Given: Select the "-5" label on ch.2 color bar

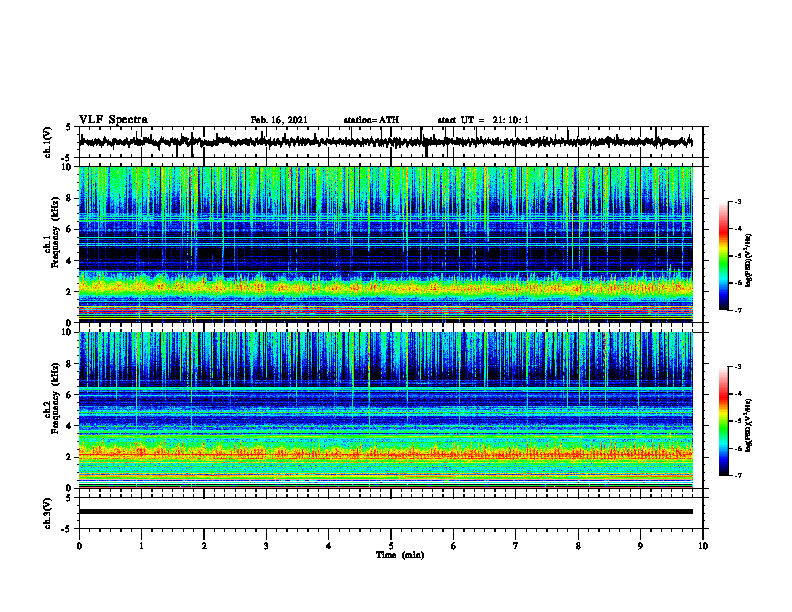Looking at the screenshot, I should tap(737, 421).
